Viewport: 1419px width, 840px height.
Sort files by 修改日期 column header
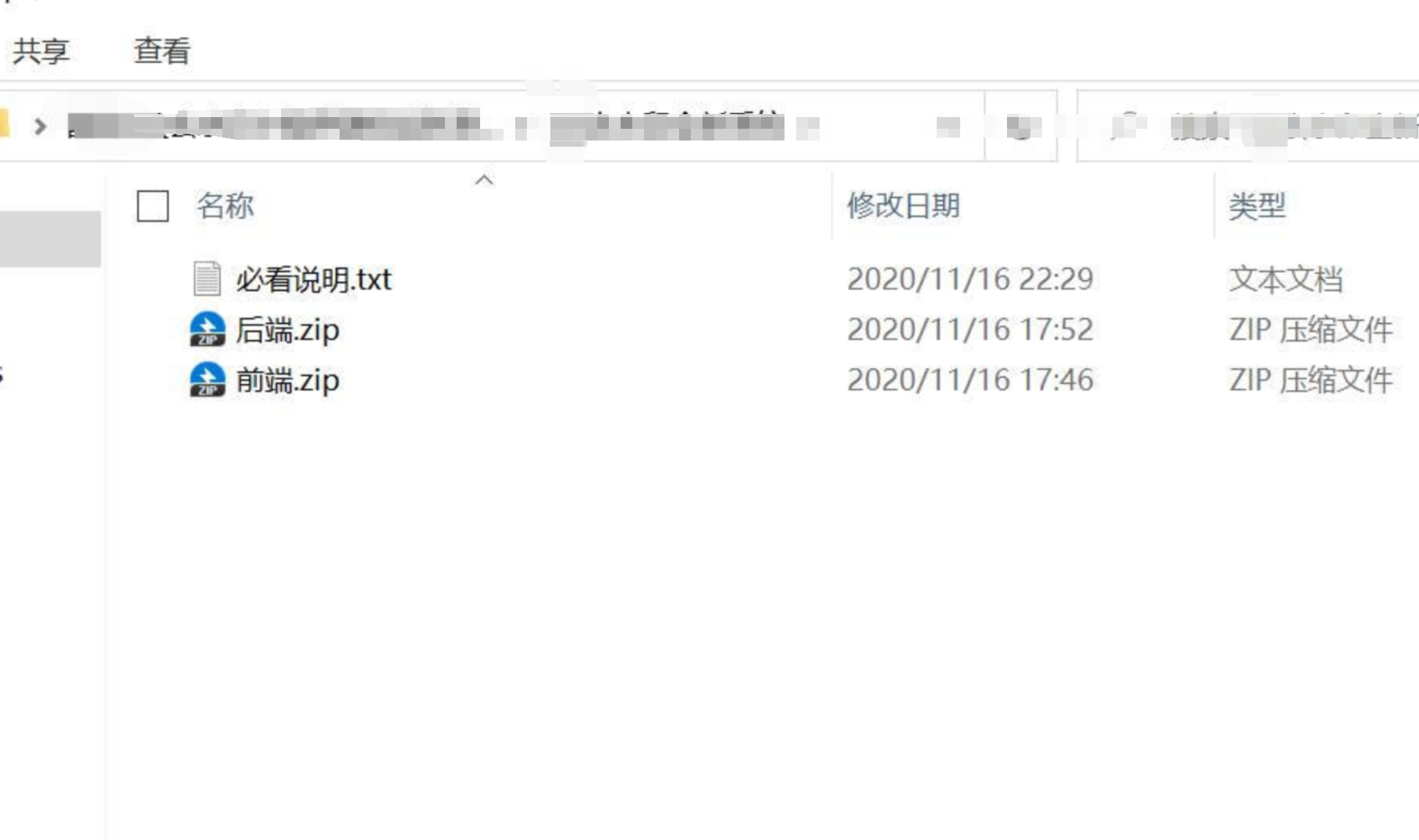point(903,206)
